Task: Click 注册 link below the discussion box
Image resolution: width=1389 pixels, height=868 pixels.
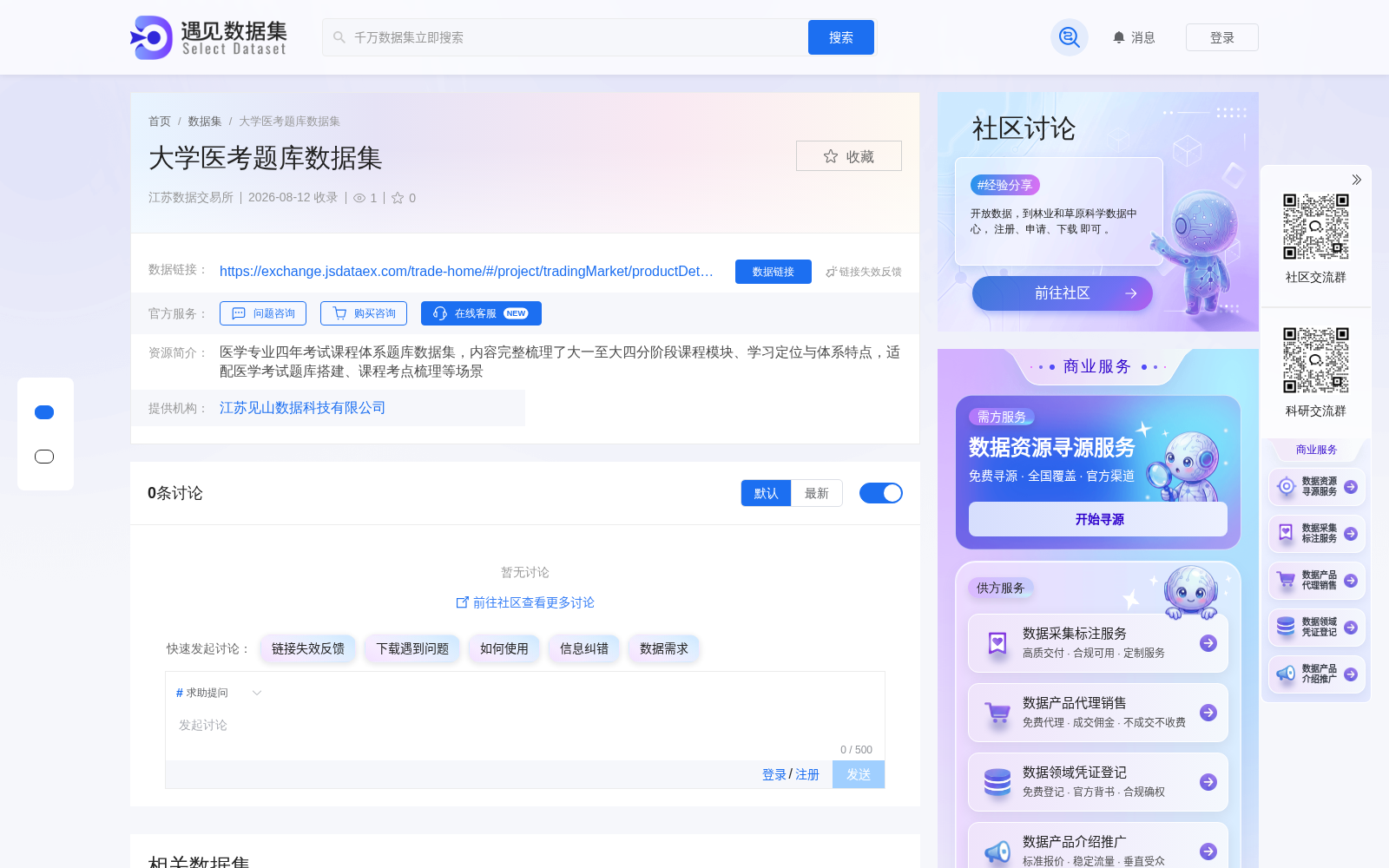Action: point(807,774)
